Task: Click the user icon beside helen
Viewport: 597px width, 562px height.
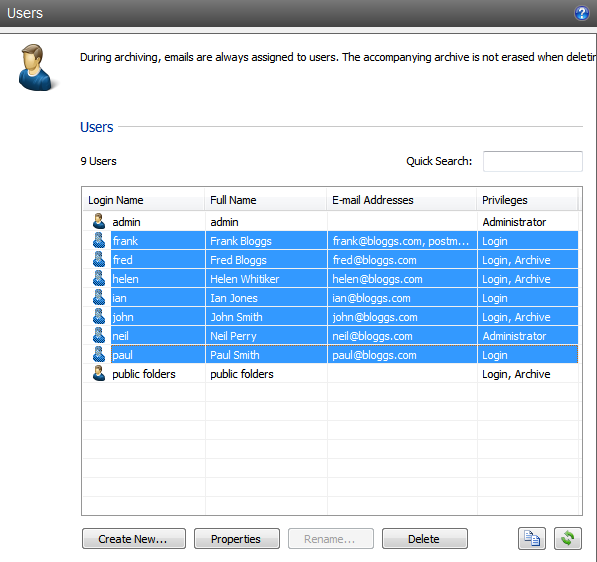Action: click(99, 278)
